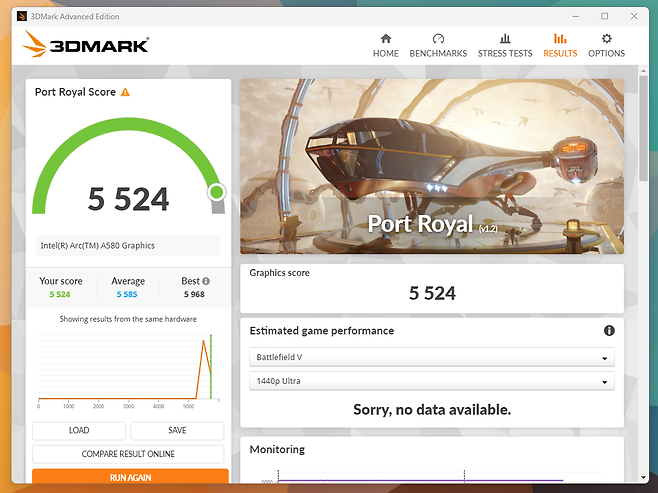Click the Home house icon
658x493 pixels.
(385, 39)
